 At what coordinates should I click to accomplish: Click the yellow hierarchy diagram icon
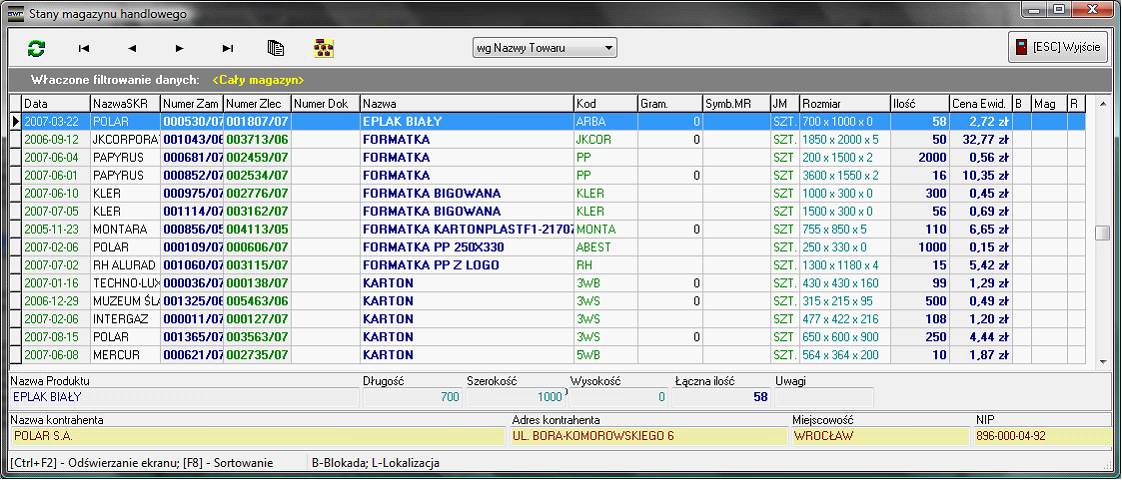(x=323, y=48)
